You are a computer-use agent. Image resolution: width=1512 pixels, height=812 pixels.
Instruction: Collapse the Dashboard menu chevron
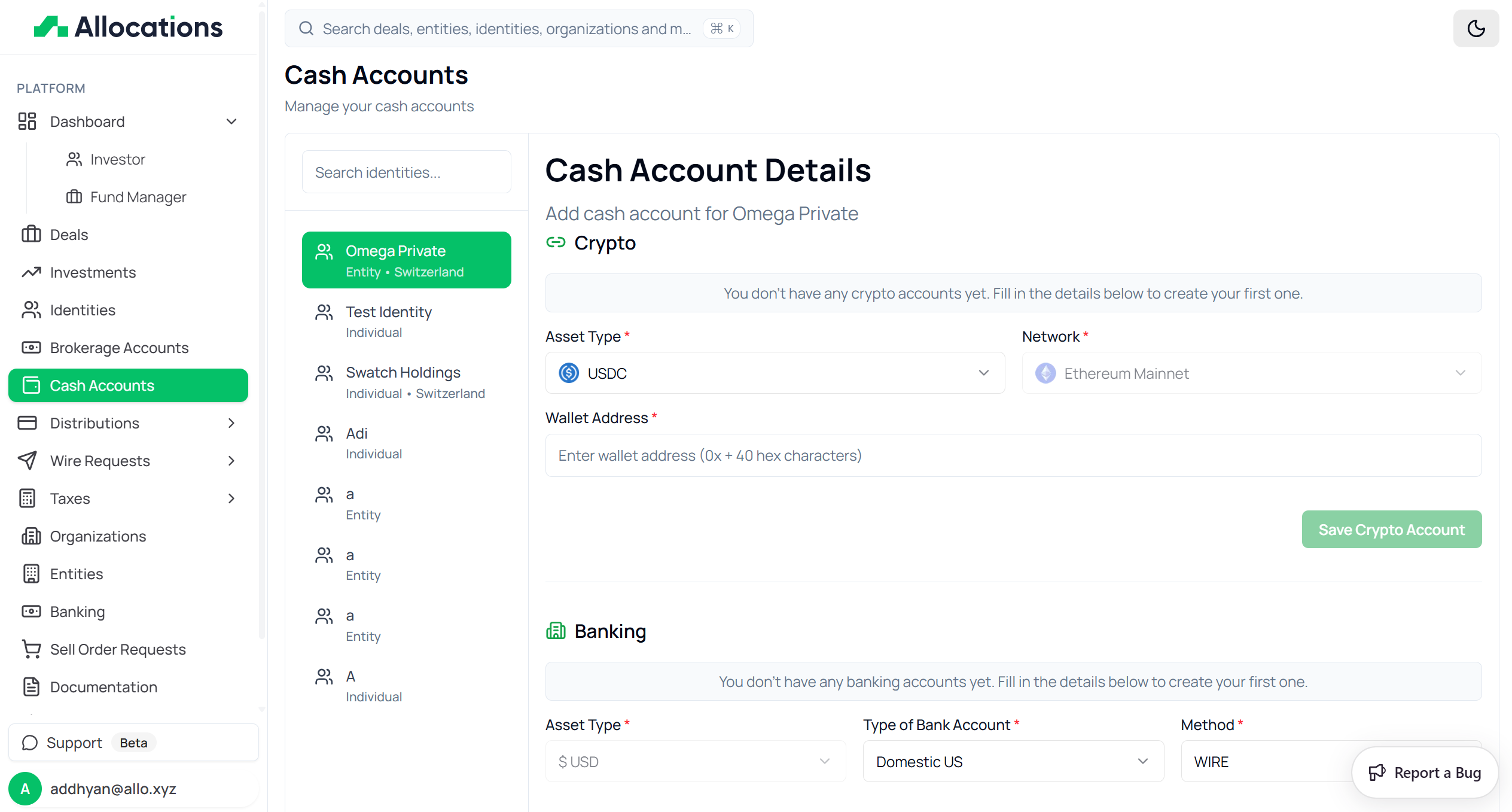click(x=231, y=121)
